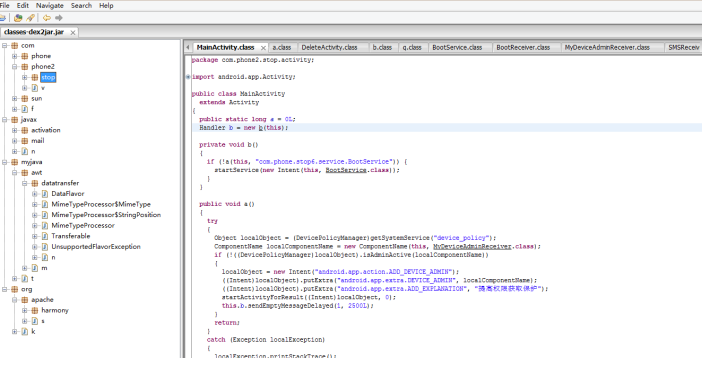Click the mail package icon
Viewport: 702px width, 367px height.
tap(25, 141)
